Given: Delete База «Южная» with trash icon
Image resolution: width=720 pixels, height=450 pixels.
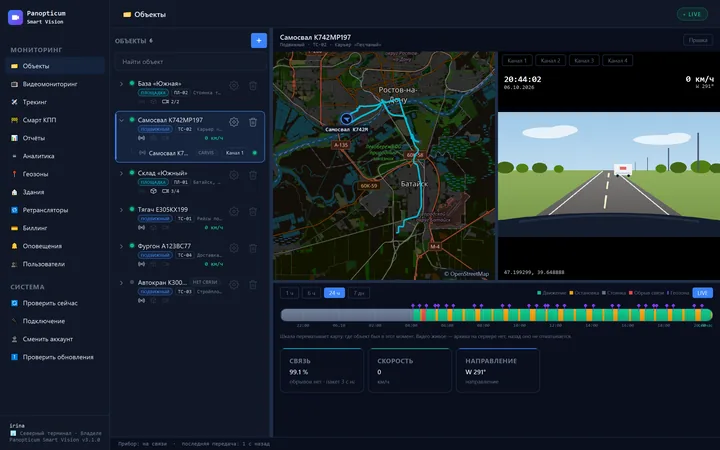Looking at the screenshot, I should pyautogui.click(x=253, y=85).
